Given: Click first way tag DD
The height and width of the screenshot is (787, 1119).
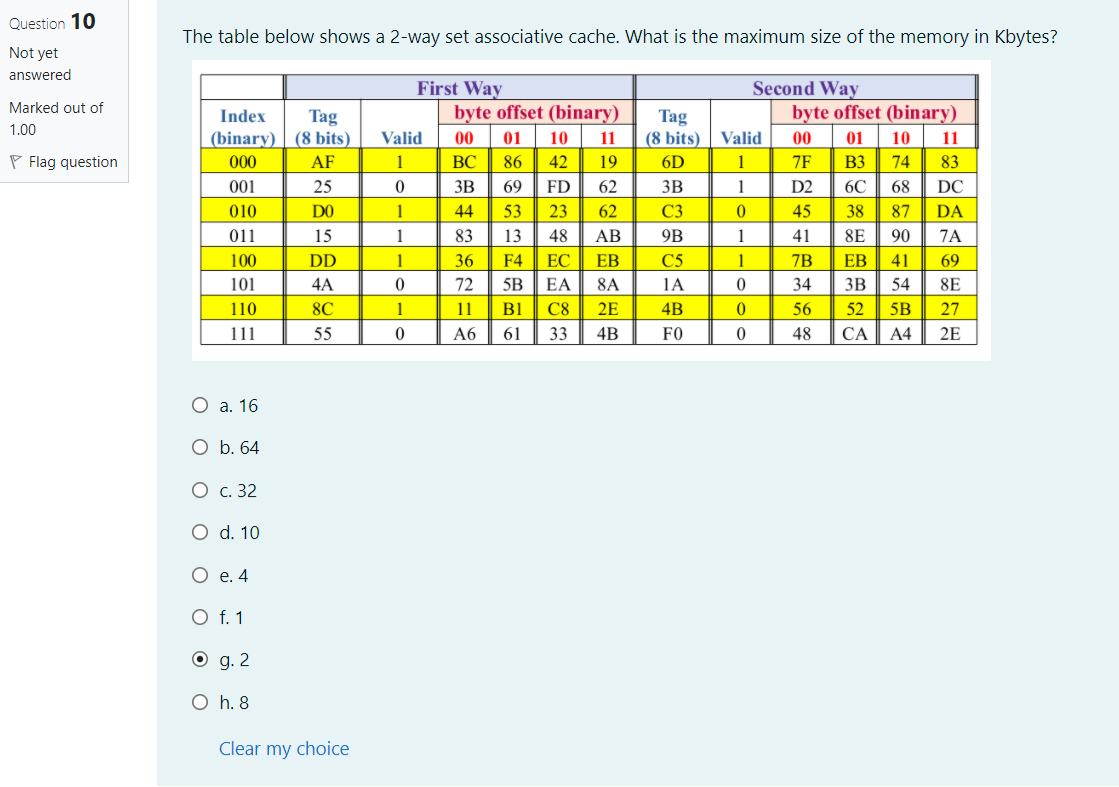Looking at the screenshot, I should point(323,260).
